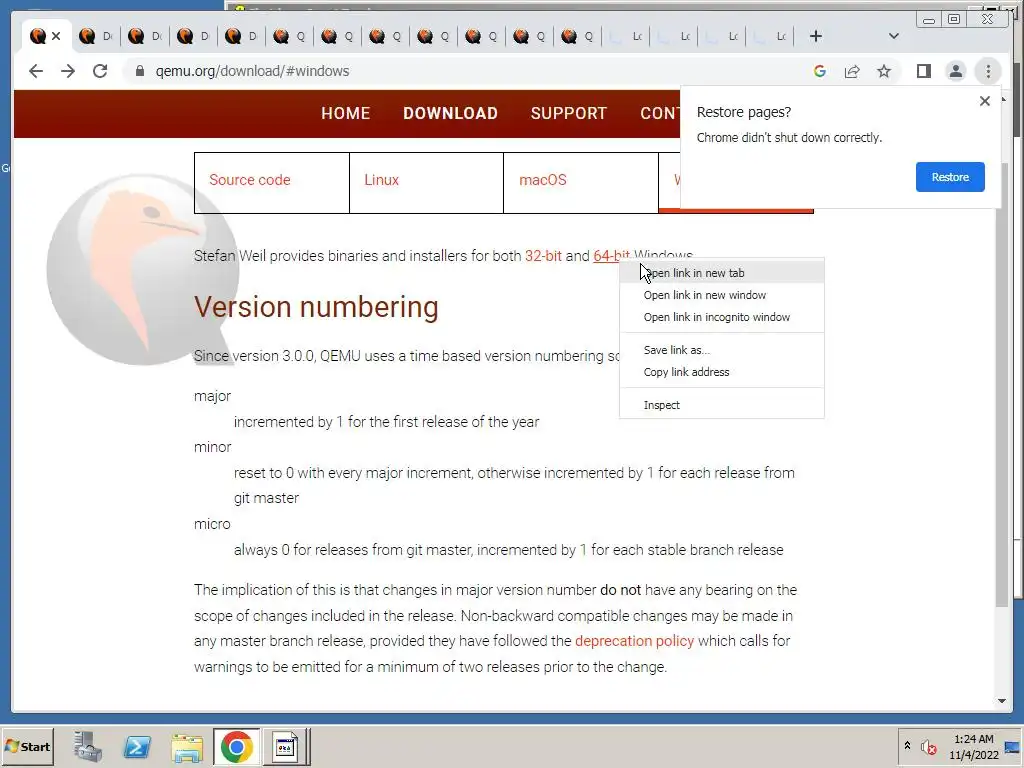Image resolution: width=1024 pixels, height=768 pixels.
Task: Open the SUPPORT nav item
Action: 569,114
